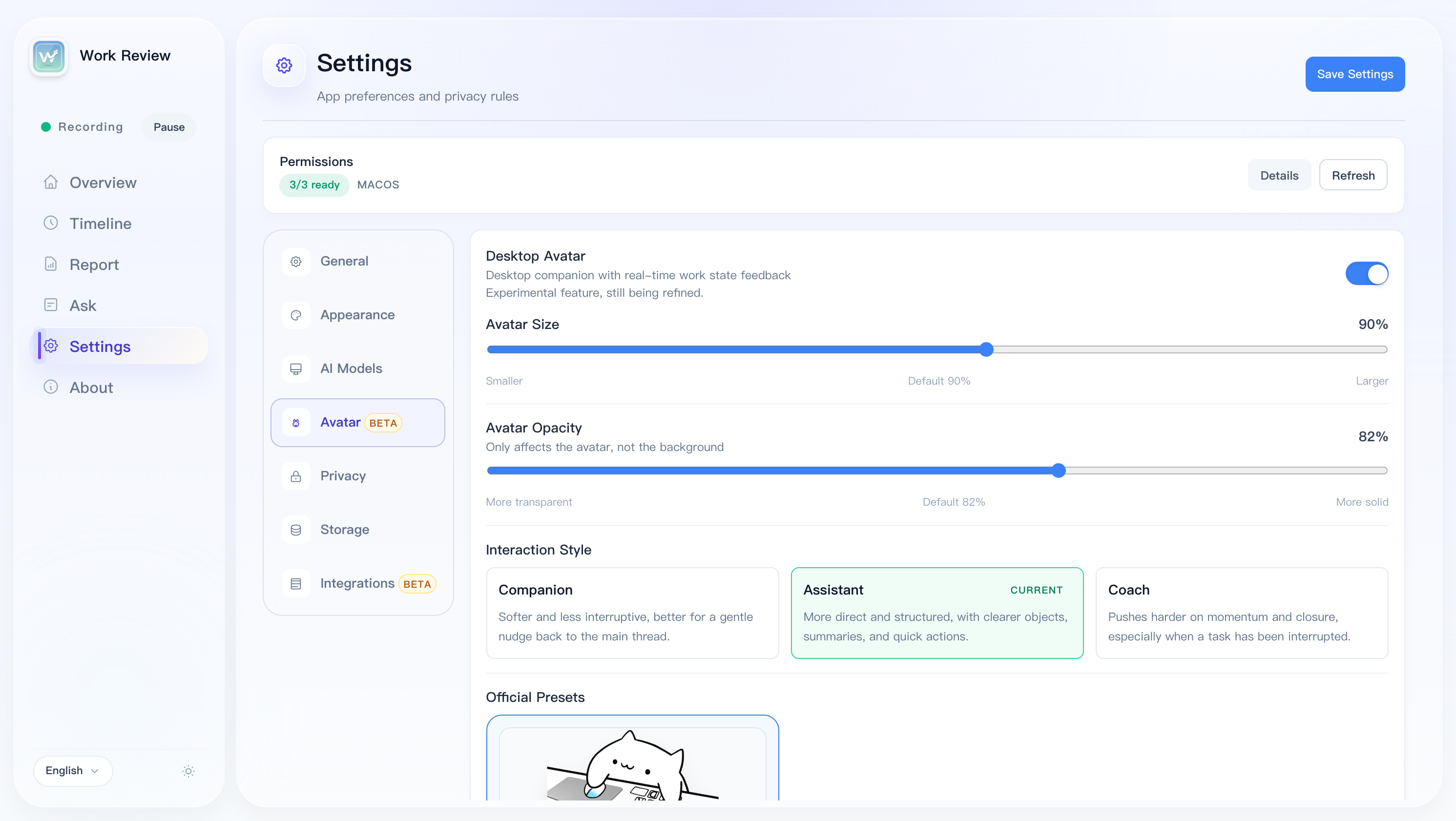
Task: Switch to the General settings tab
Action: [358, 262]
